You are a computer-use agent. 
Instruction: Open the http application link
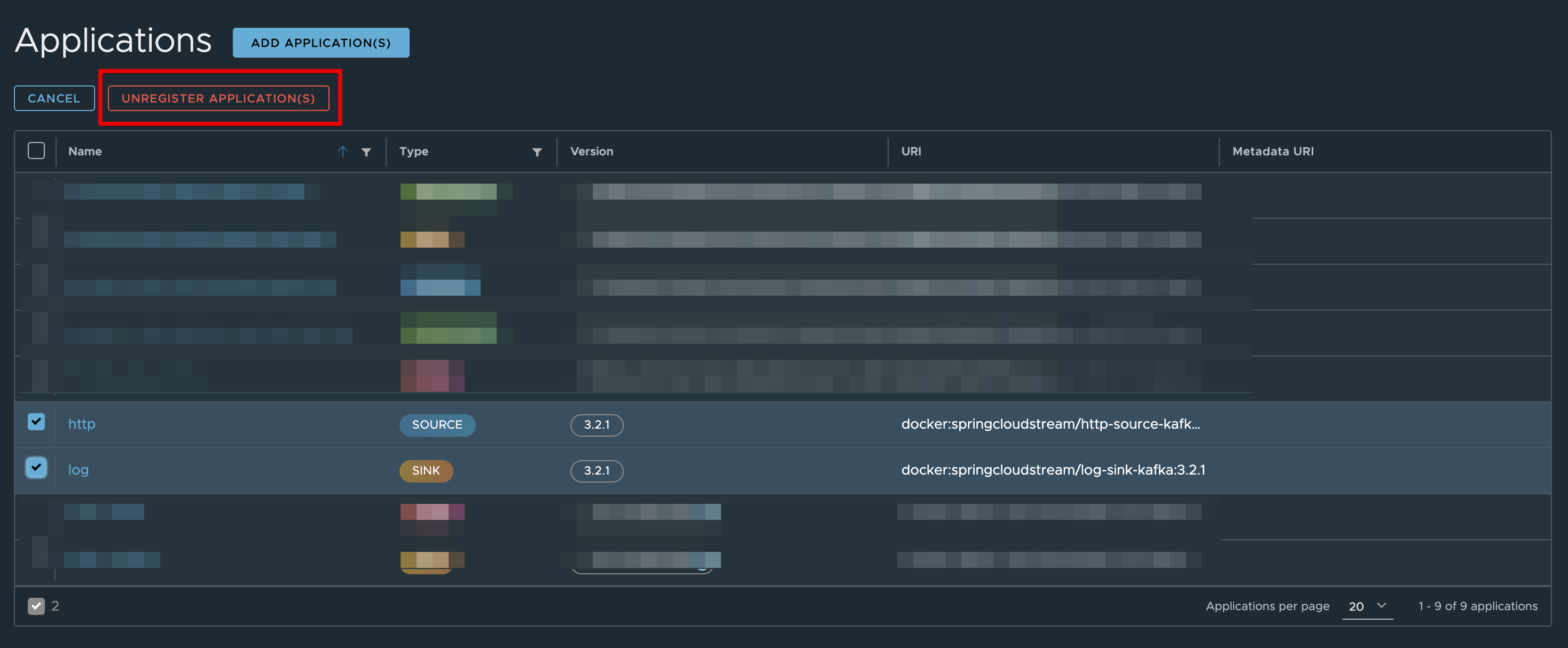(82, 423)
